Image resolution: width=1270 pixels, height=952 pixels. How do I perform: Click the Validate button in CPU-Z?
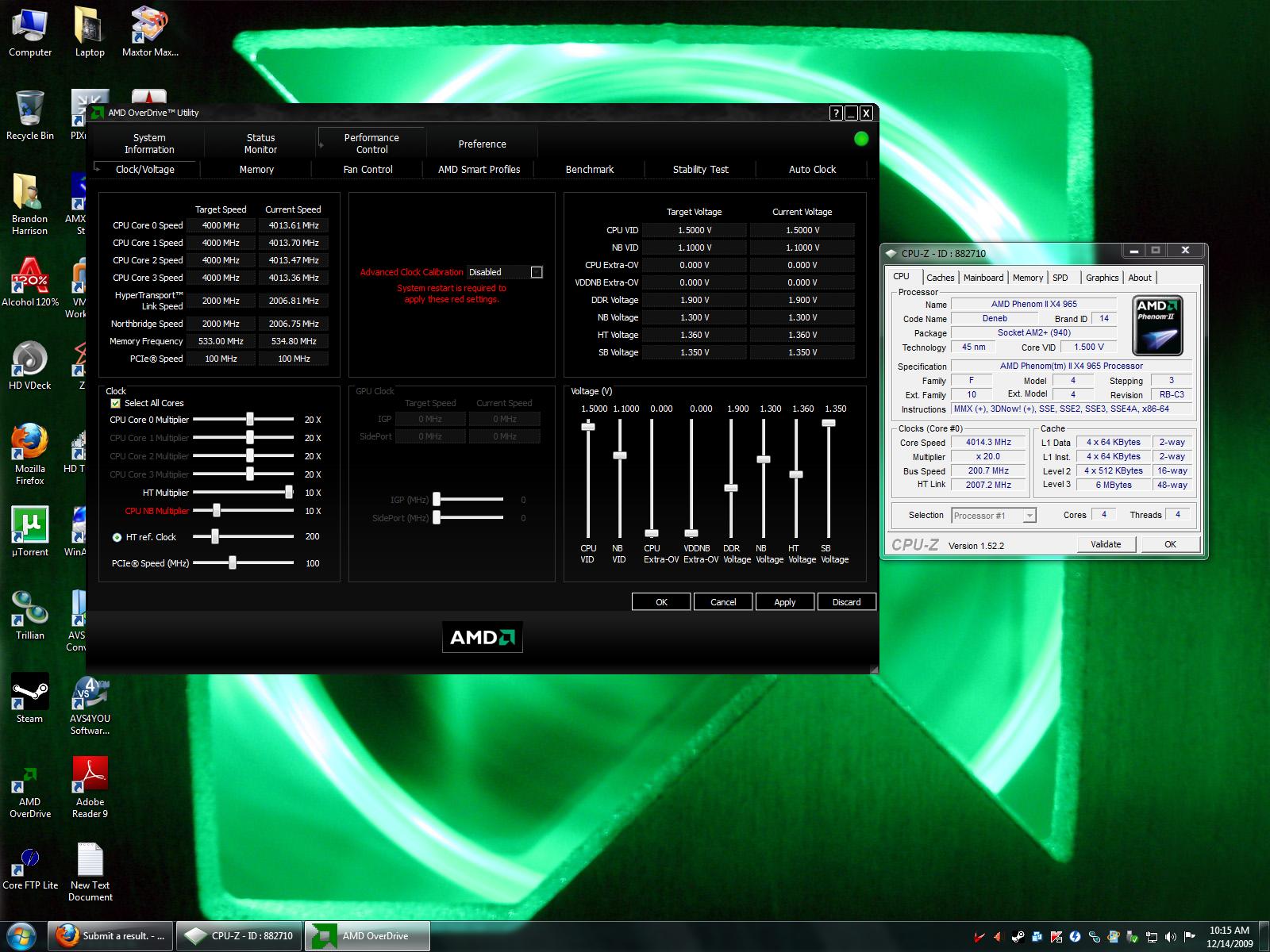pos(1106,544)
